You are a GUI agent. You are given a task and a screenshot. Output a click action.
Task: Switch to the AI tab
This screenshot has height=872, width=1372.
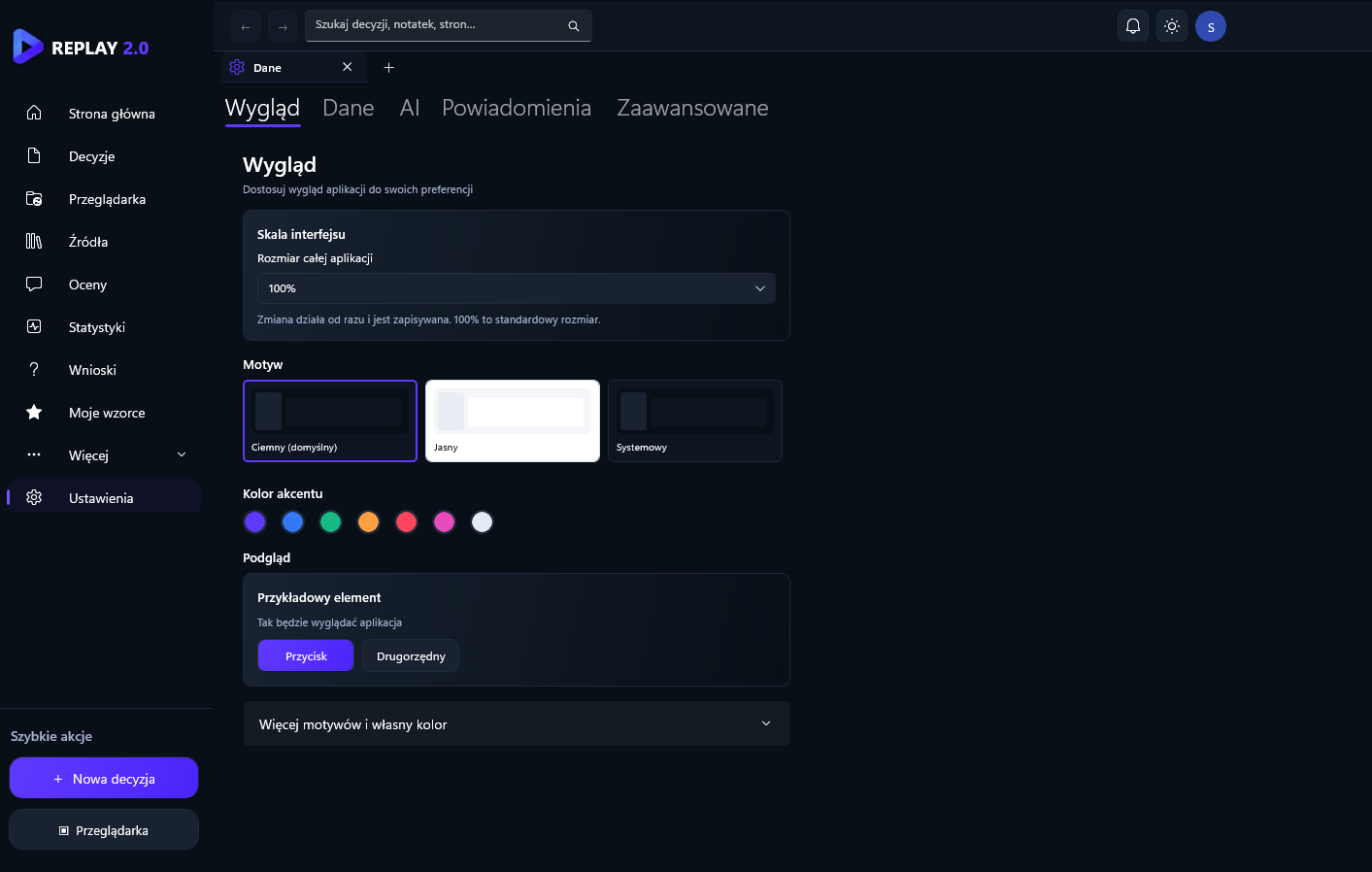[x=410, y=108]
